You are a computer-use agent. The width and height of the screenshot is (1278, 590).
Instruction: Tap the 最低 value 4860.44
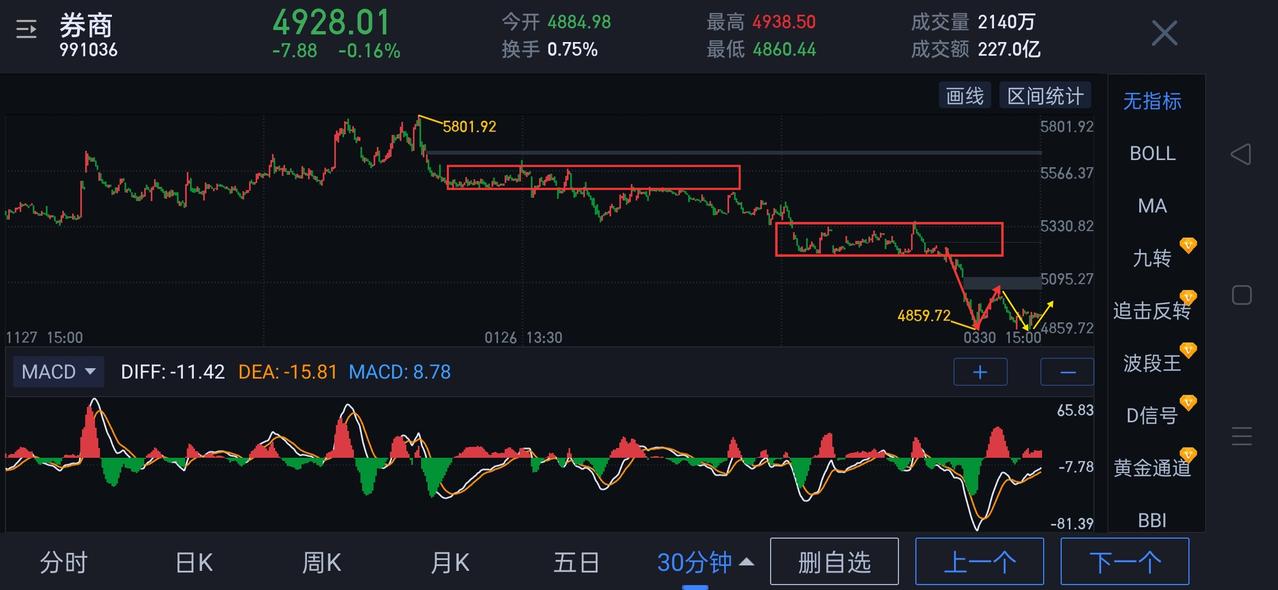pyautogui.click(x=784, y=49)
